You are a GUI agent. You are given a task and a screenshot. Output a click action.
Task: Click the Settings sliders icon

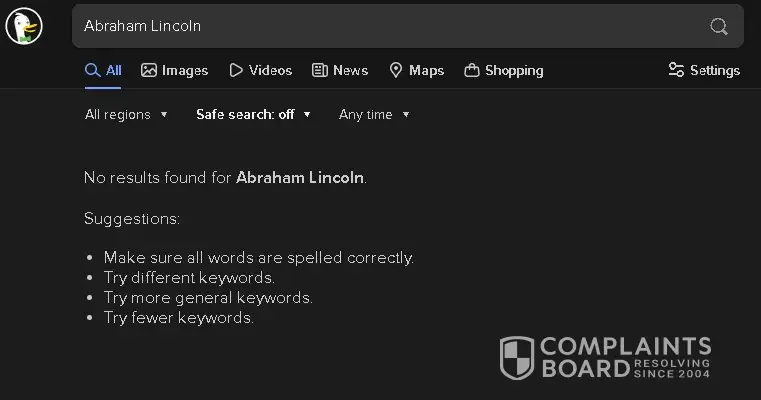point(676,70)
